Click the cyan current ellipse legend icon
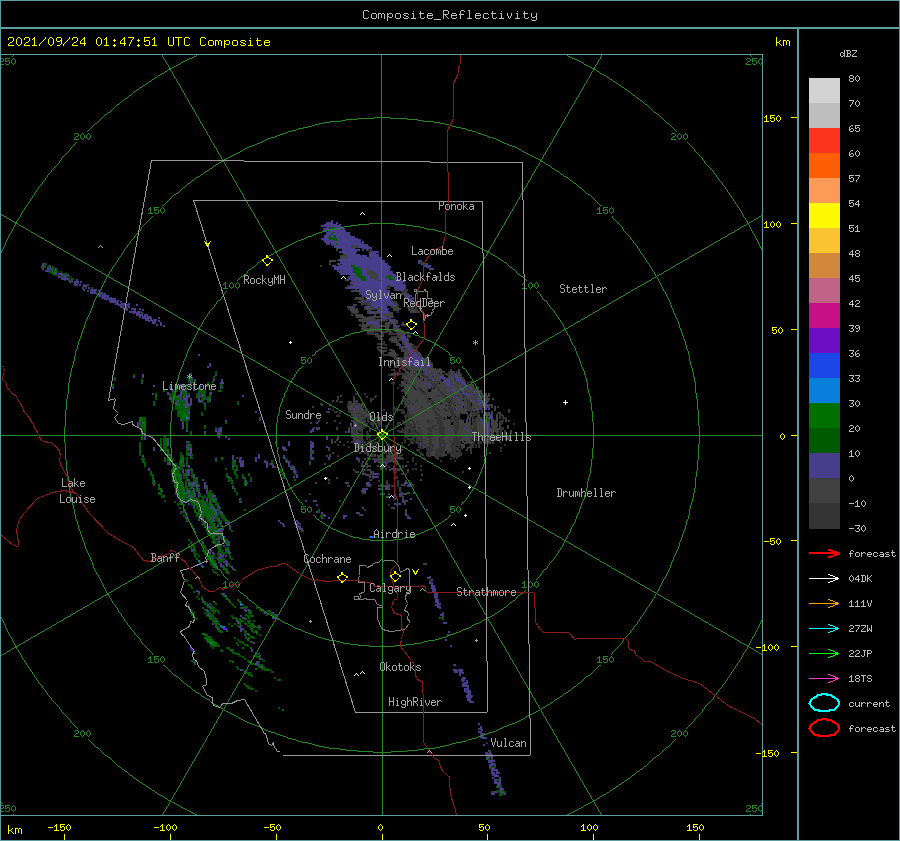Viewport: 900px width, 841px height. pos(824,703)
